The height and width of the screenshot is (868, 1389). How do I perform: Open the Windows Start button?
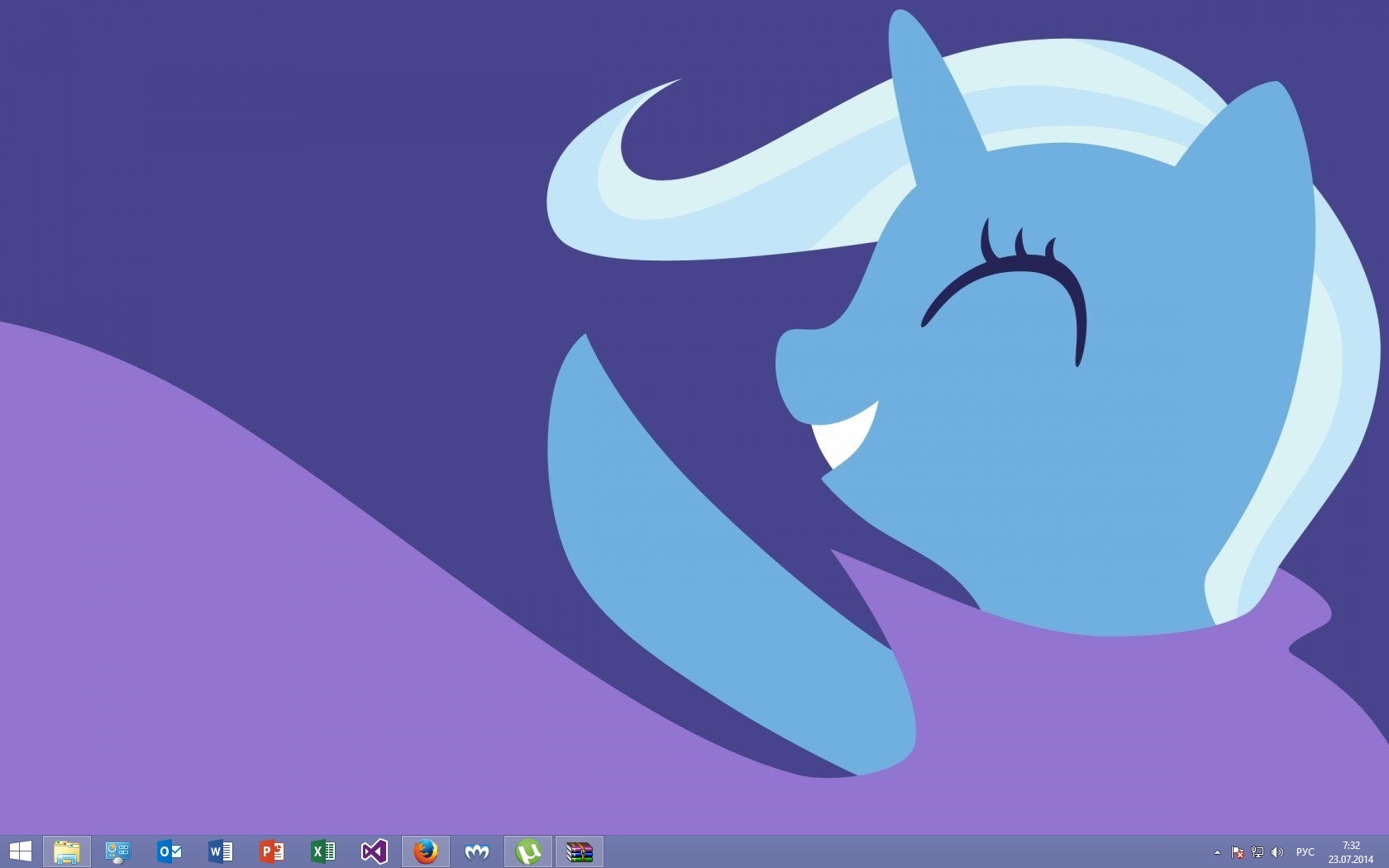(x=20, y=851)
